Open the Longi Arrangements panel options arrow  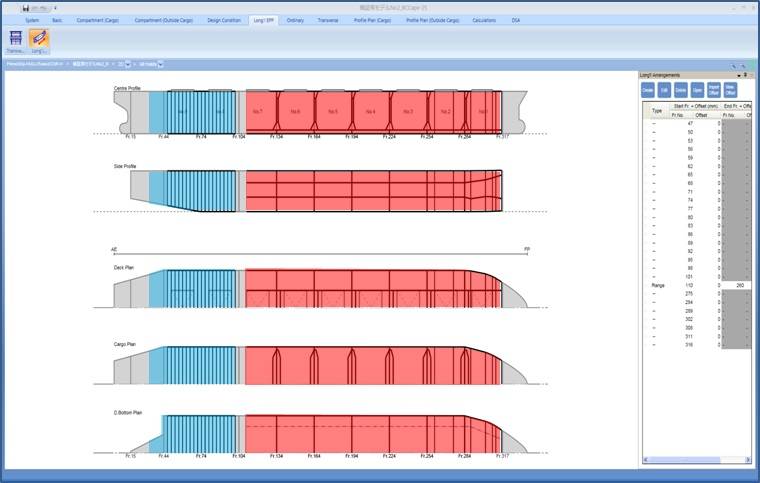click(x=737, y=75)
